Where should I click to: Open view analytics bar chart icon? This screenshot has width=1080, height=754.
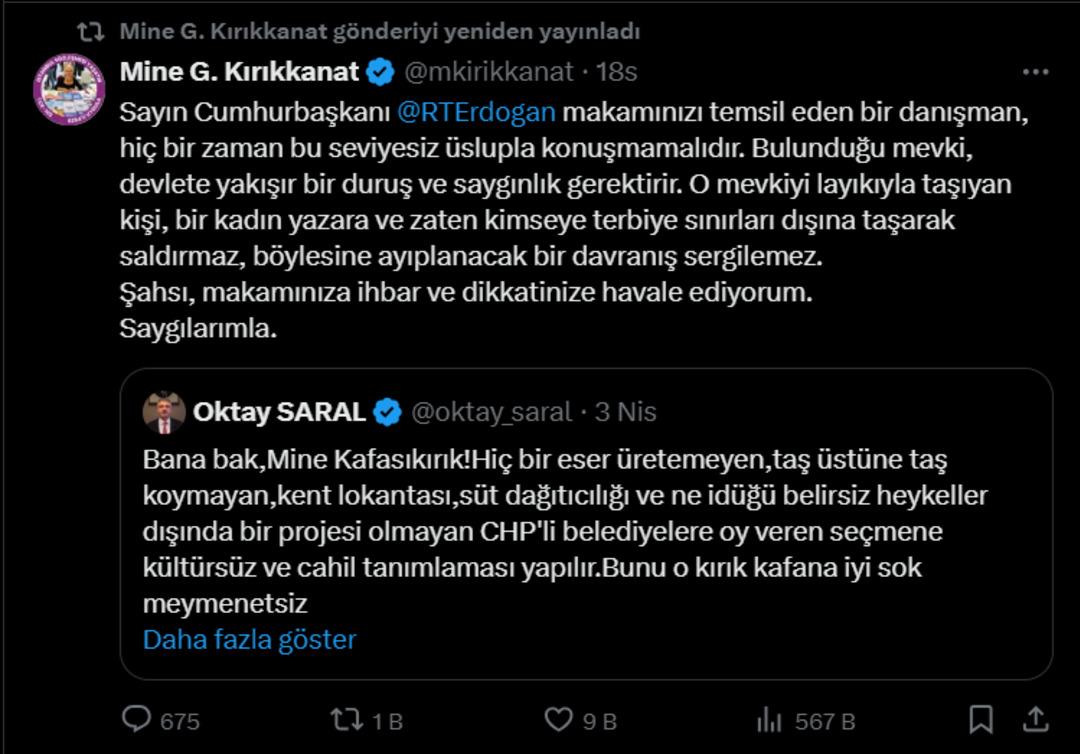tap(769, 718)
